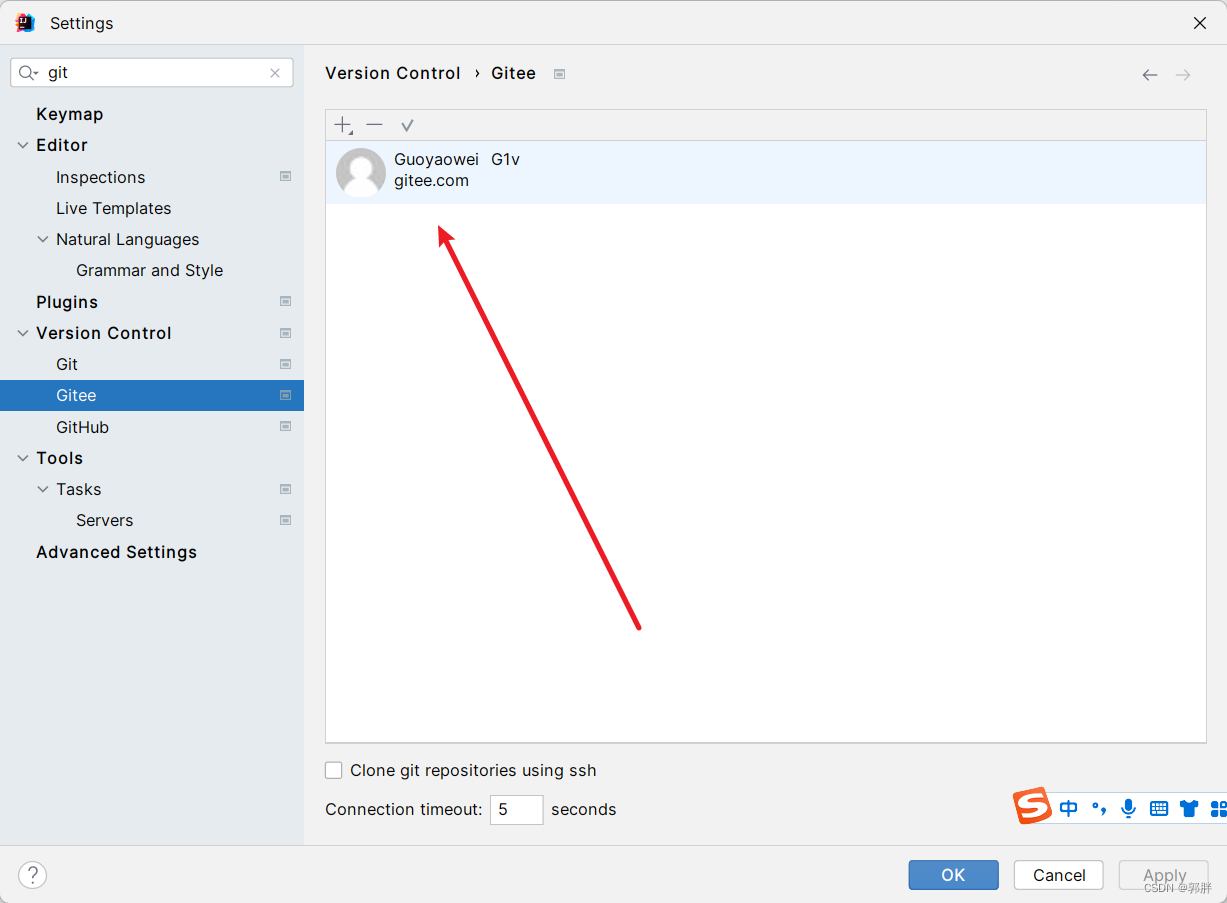Screen dimensions: 1227x903
Task: Toggle Sogou punctuation mode icon
Action: [1099, 809]
